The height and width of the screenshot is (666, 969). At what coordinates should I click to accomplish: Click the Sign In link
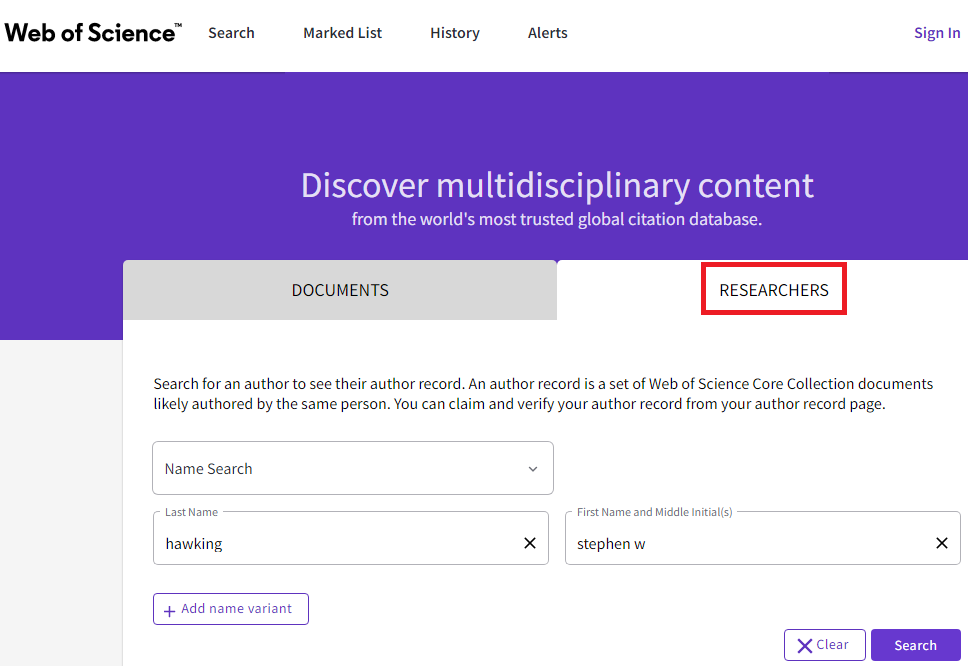(937, 33)
